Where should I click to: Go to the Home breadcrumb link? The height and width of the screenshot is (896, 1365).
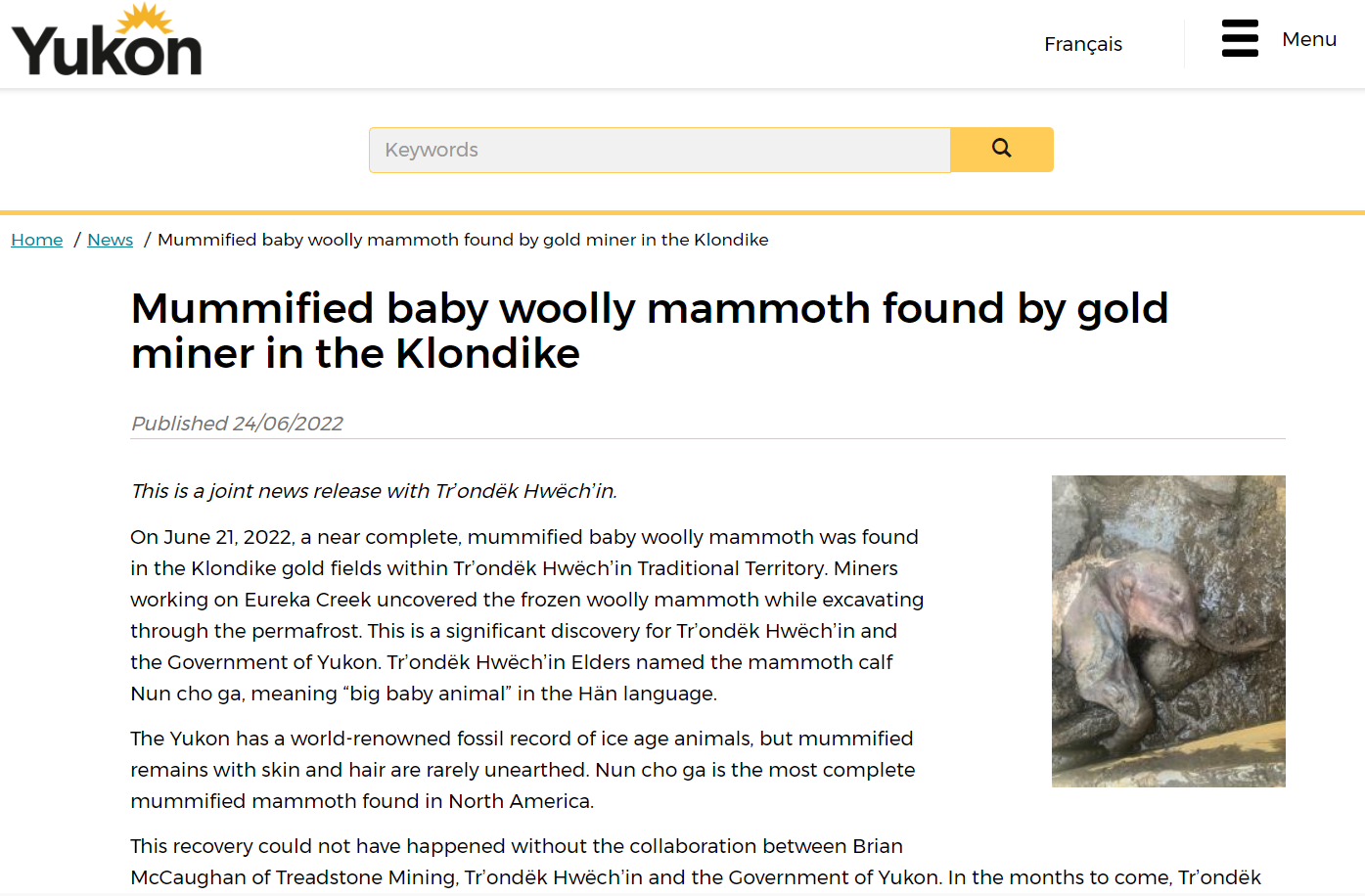tap(37, 240)
